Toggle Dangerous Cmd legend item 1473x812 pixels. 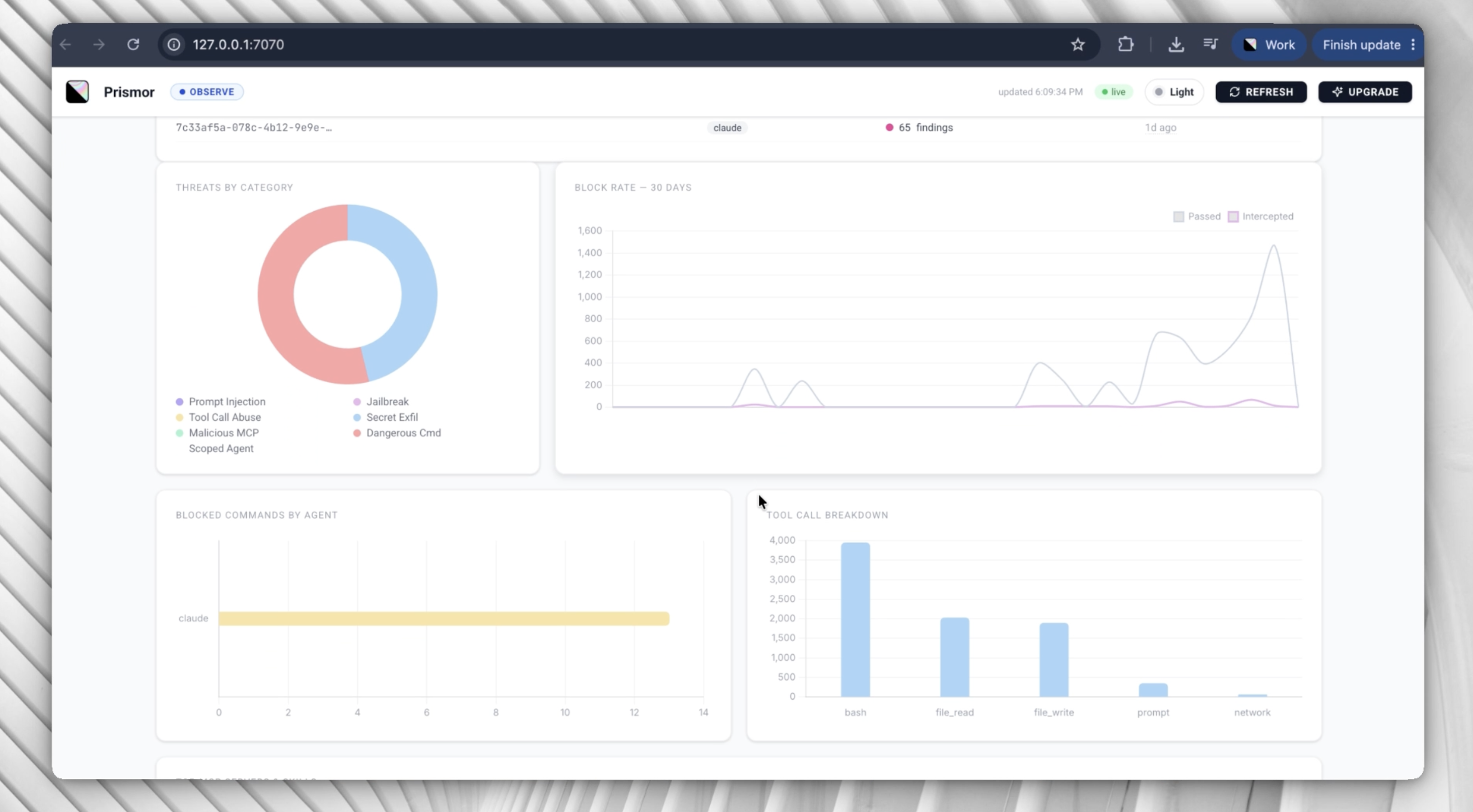(x=397, y=433)
